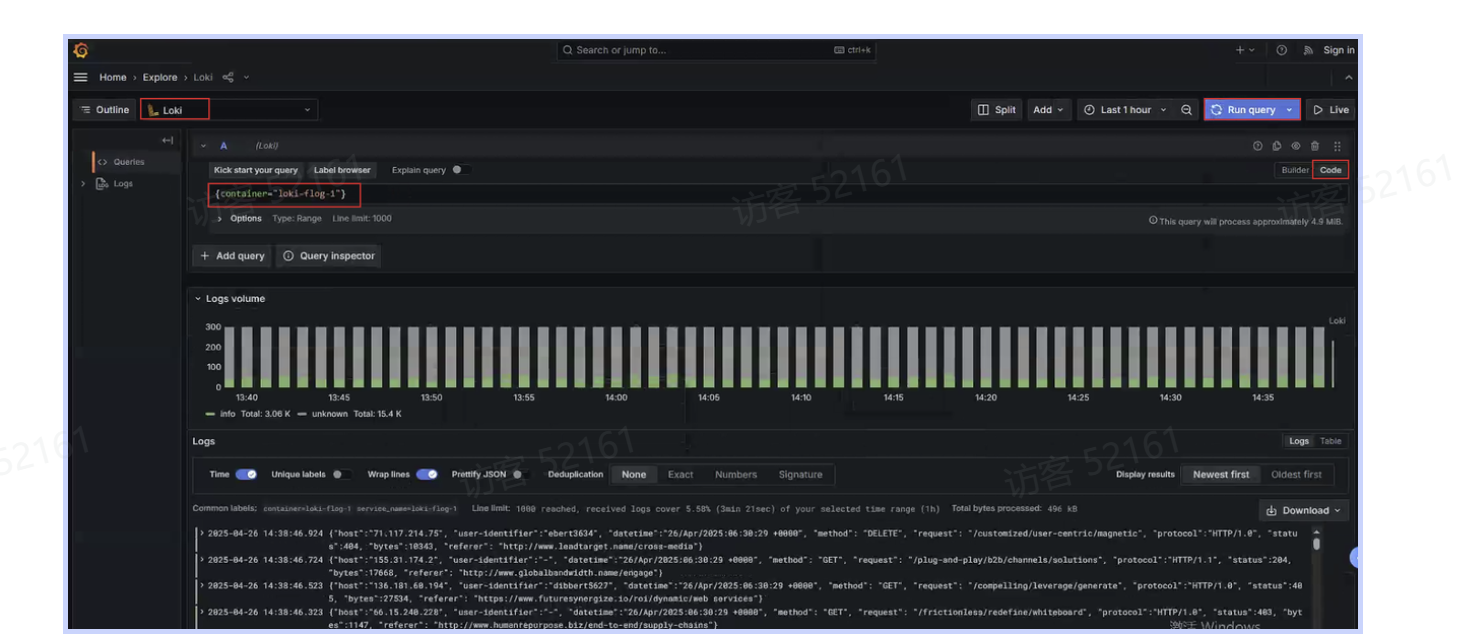The image size is (1462, 642).
Task: Disable the Wrap lines toggle
Action: click(427, 475)
